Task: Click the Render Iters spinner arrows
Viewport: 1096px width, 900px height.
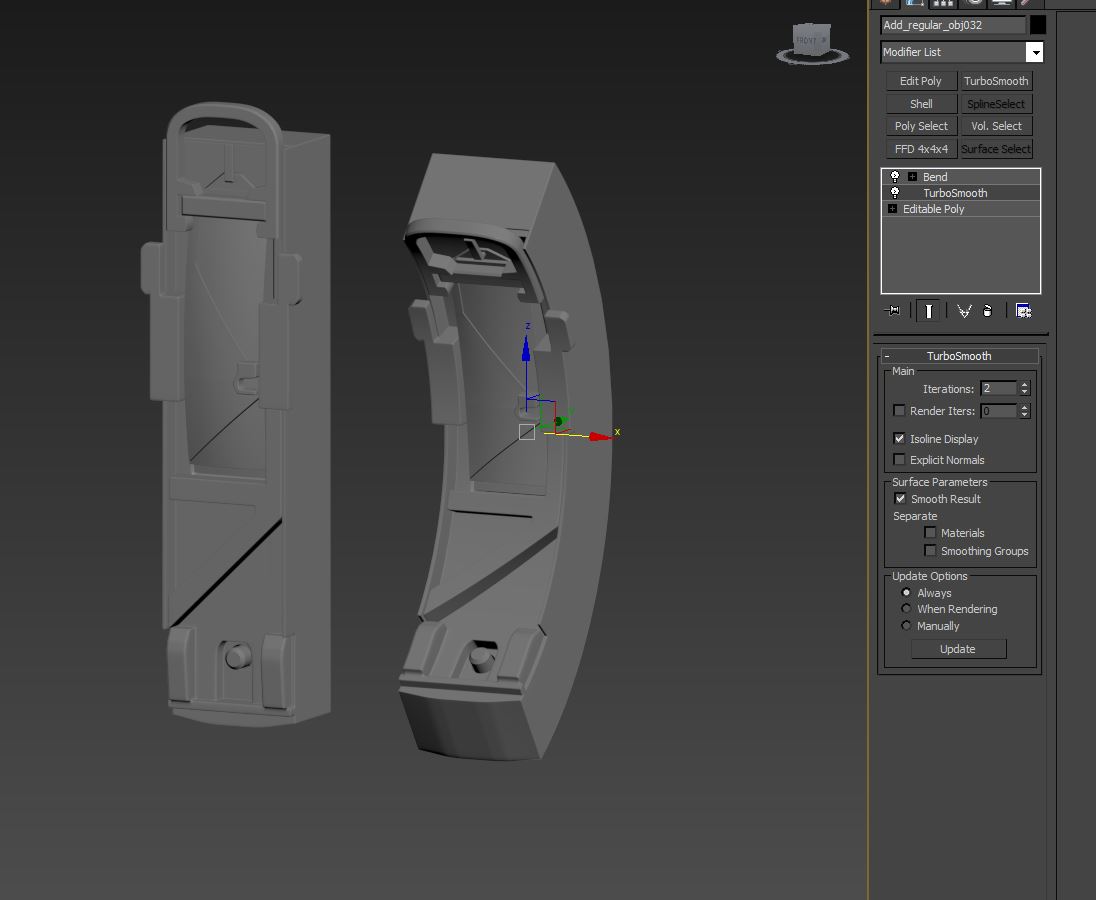Action: 1025,411
